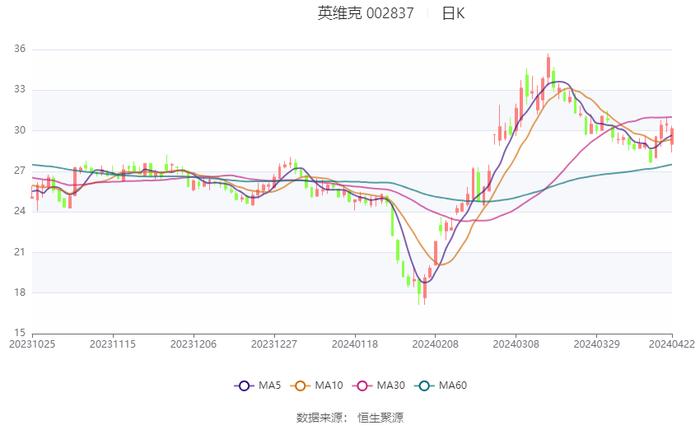
Task: Click the 36 value on the price axis
Action: coord(20,49)
